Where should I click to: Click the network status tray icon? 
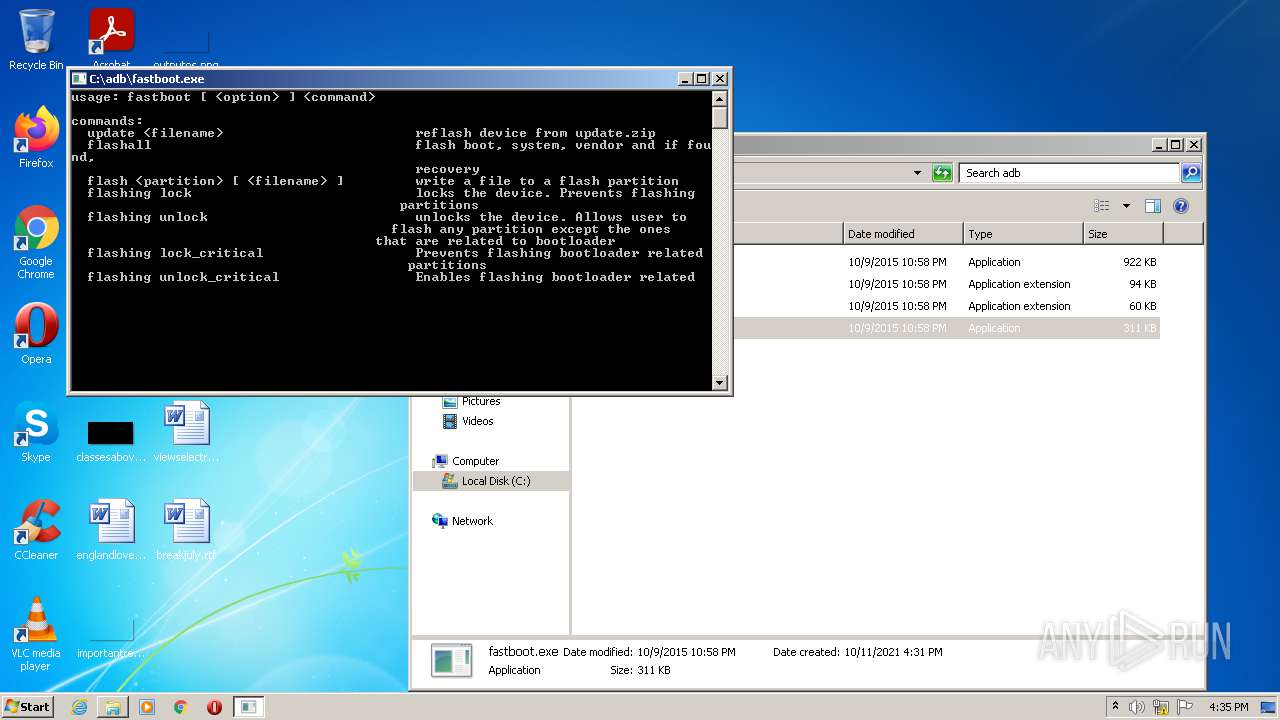click(x=1161, y=707)
